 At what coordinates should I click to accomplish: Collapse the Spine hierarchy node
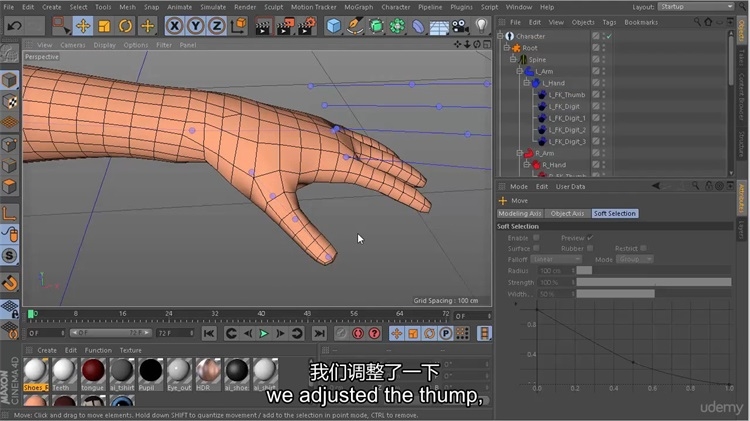tap(512, 60)
